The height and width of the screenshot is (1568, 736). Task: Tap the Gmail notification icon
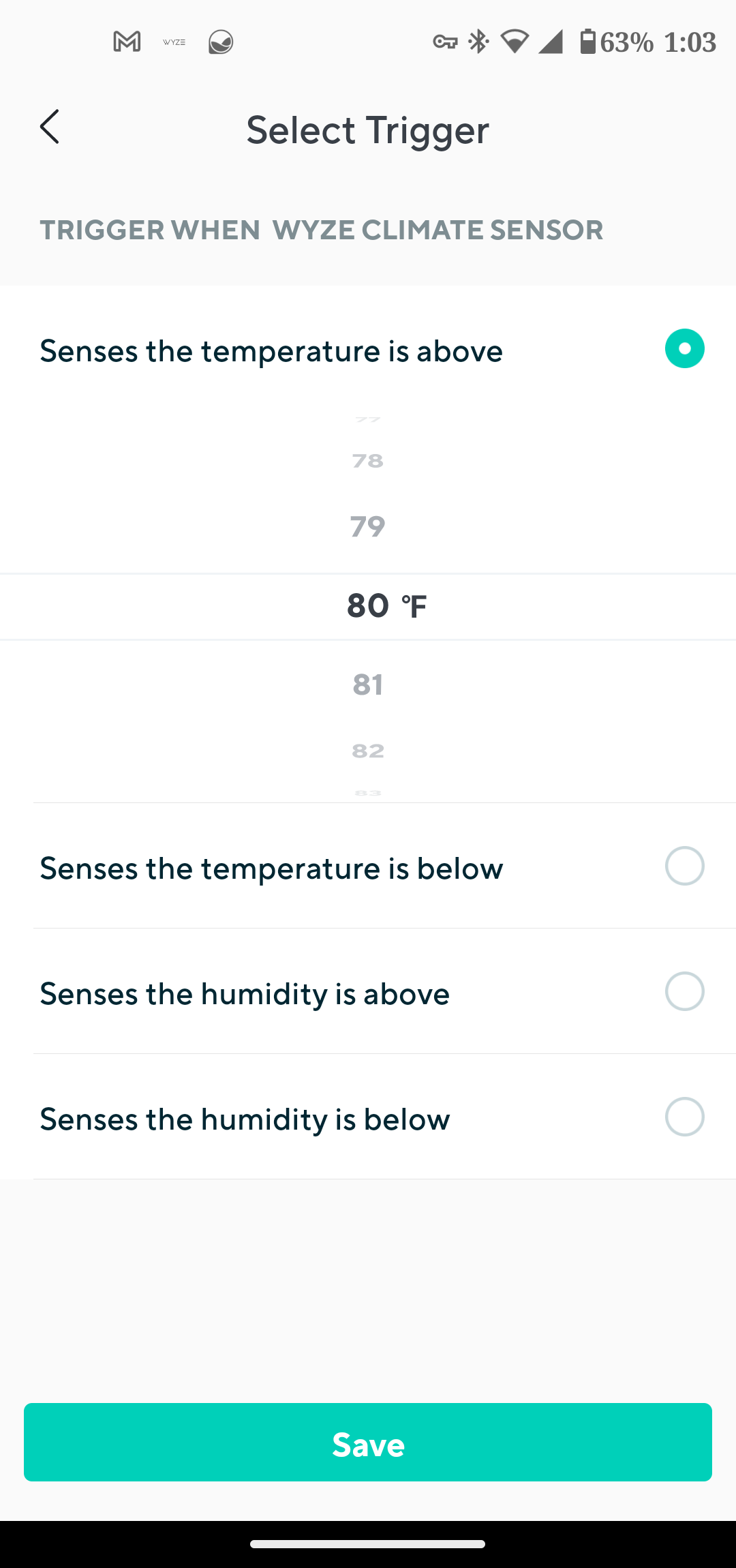click(127, 42)
